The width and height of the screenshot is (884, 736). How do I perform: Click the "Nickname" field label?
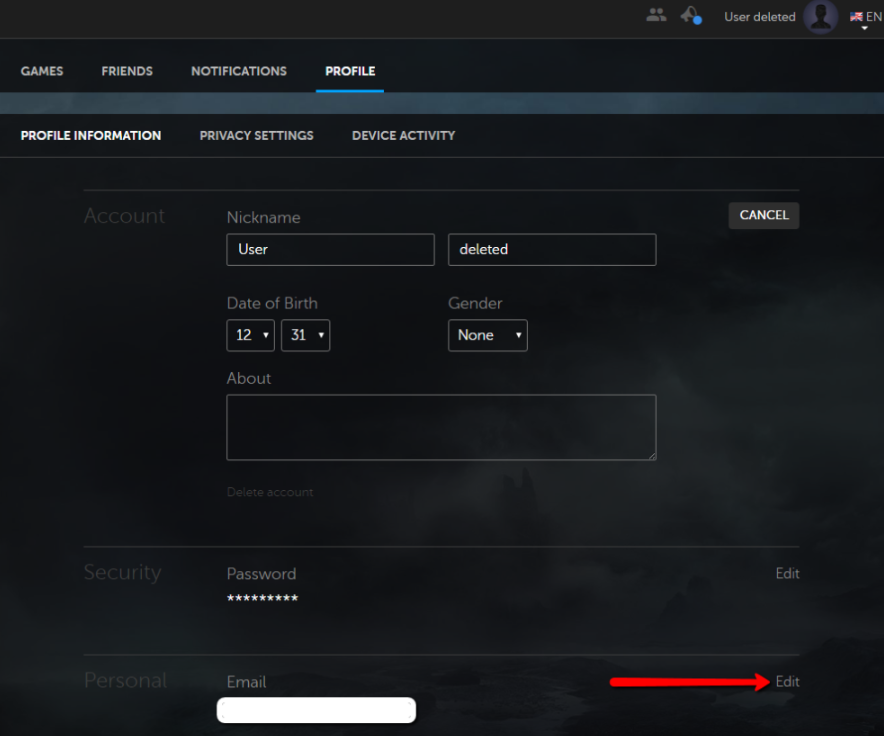[x=263, y=217]
